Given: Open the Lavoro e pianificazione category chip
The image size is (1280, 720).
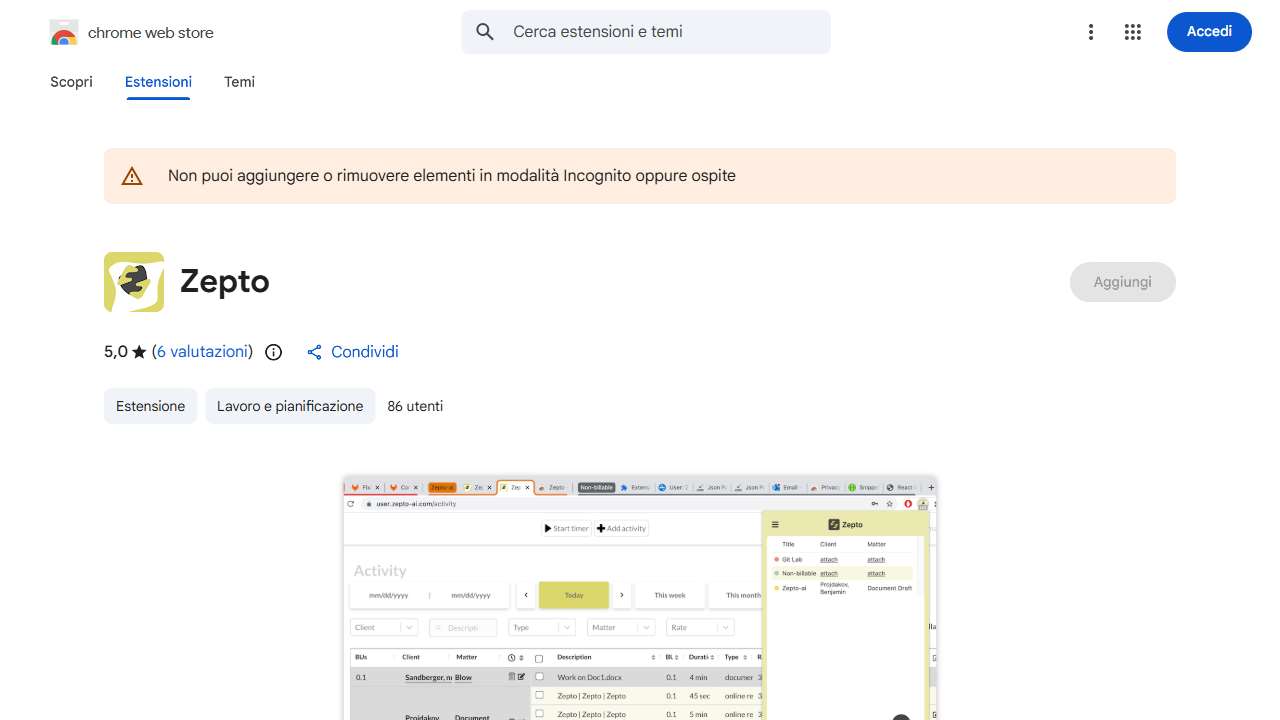Looking at the screenshot, I should click(x=290, y=406).
